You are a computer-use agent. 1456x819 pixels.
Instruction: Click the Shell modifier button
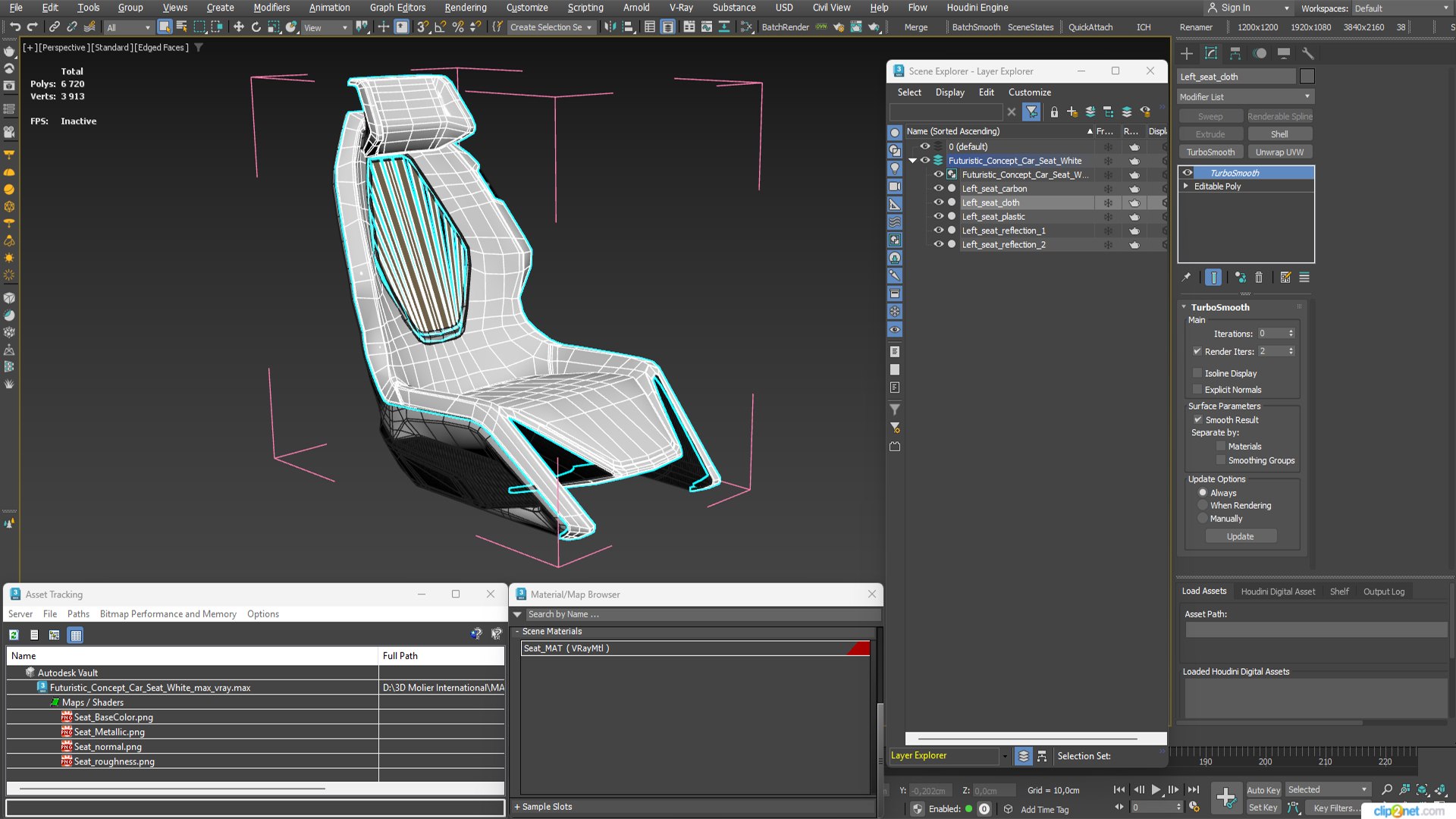(1279, 134)
